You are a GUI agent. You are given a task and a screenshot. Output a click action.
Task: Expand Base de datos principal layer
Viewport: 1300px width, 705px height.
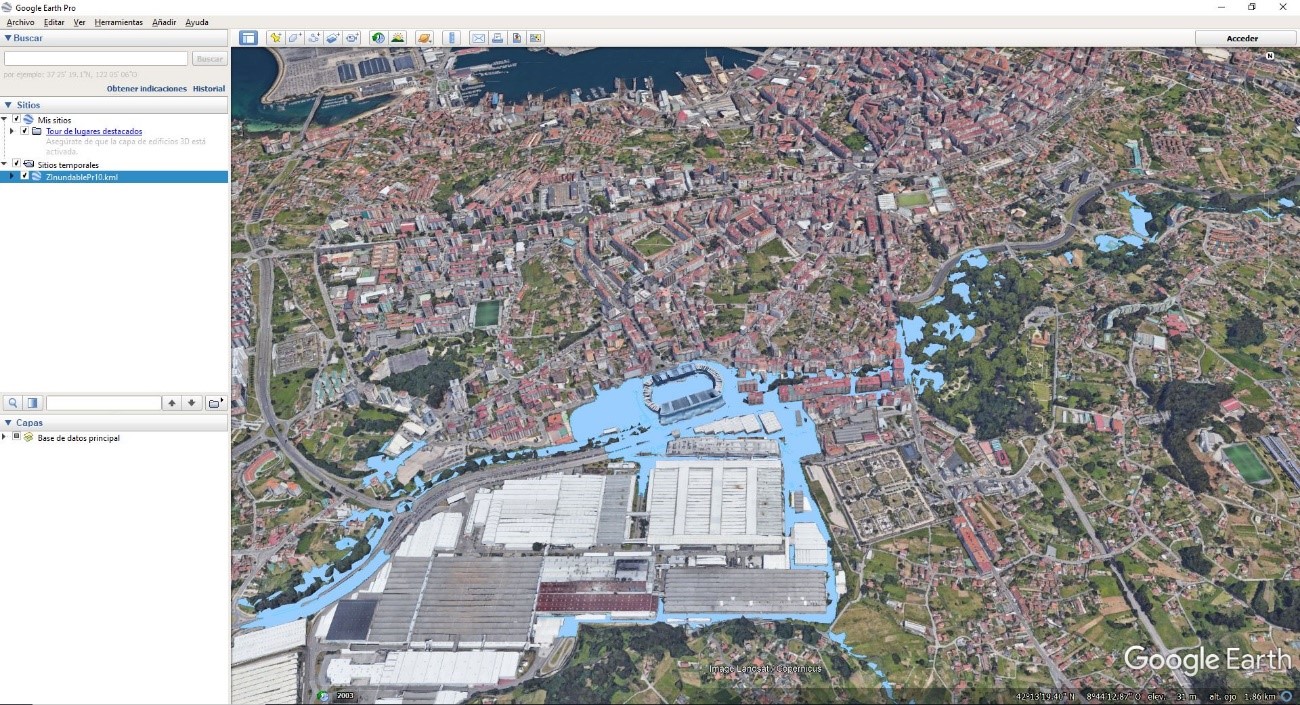tap(5, 437)
